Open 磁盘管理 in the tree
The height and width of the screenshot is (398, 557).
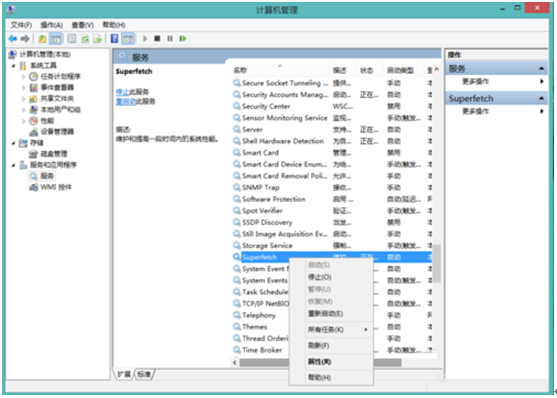pos(54,154)
